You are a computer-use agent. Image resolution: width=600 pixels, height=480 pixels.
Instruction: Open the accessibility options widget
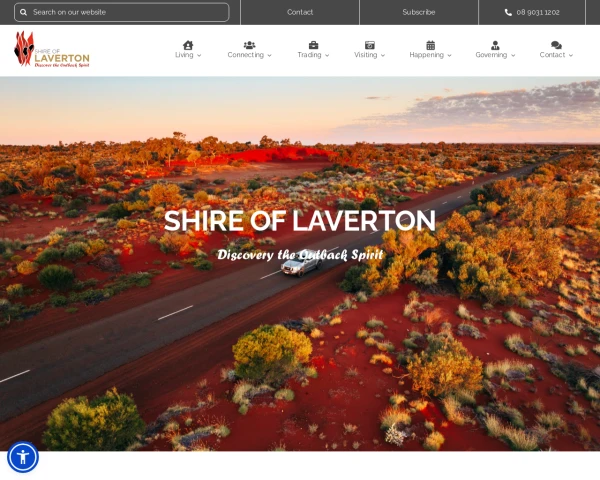(x=23, y=457)
